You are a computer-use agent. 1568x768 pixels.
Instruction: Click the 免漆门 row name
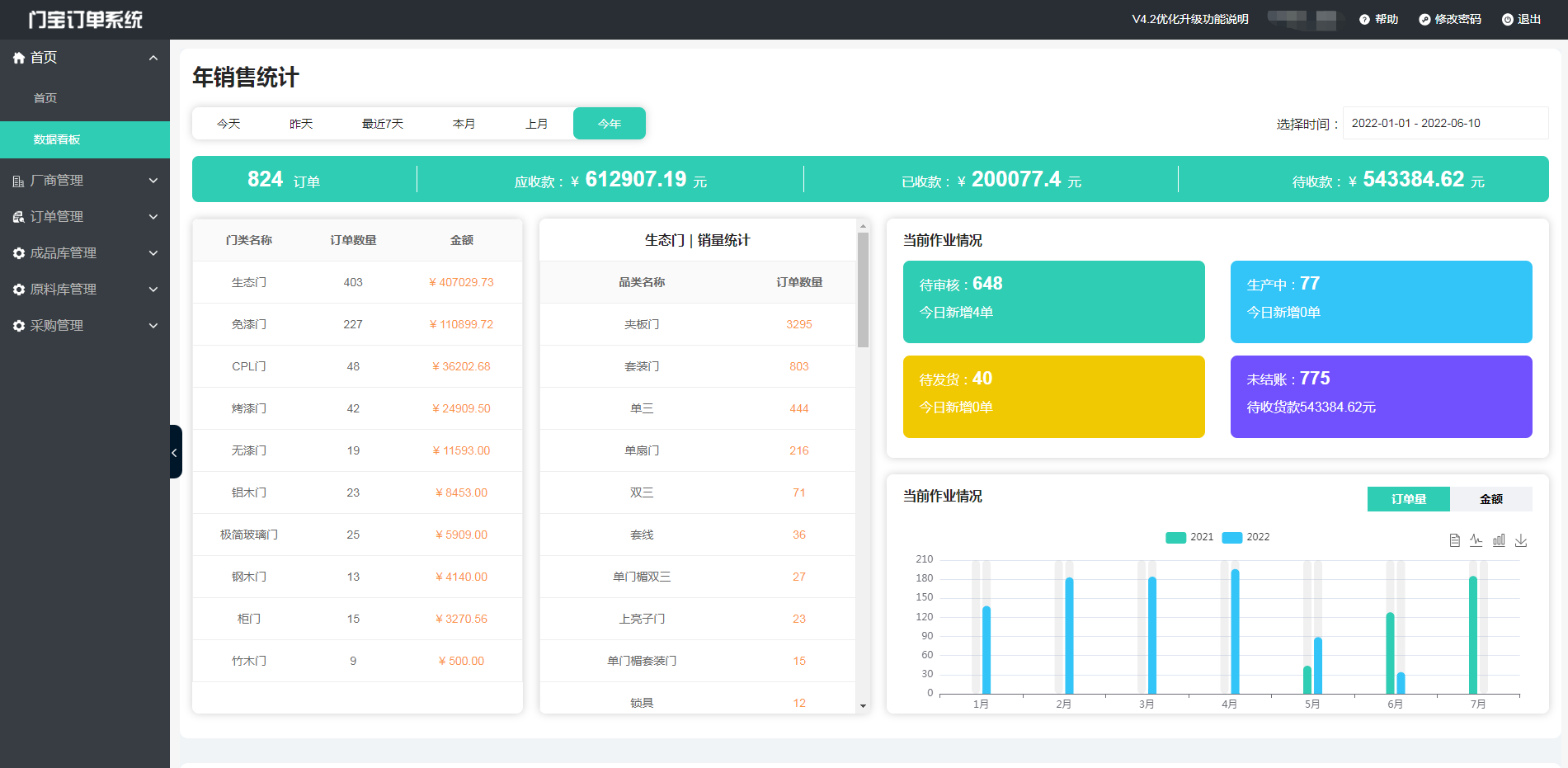[249, 325]
